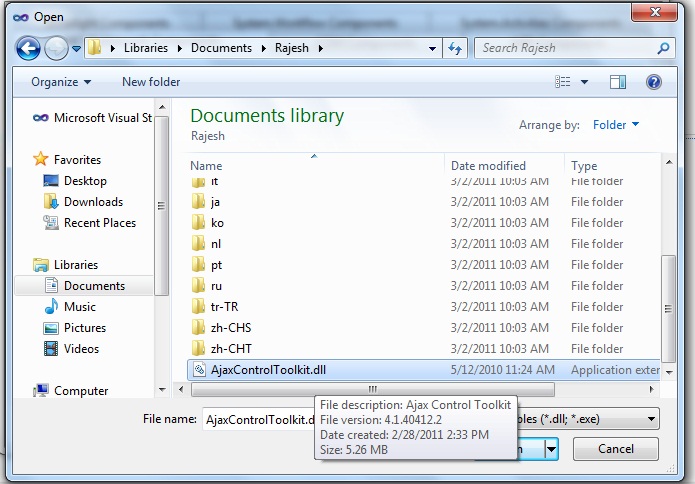Screen dimensions: 695x484
Task: Click the Cancel button
Action: click(616, 449)
